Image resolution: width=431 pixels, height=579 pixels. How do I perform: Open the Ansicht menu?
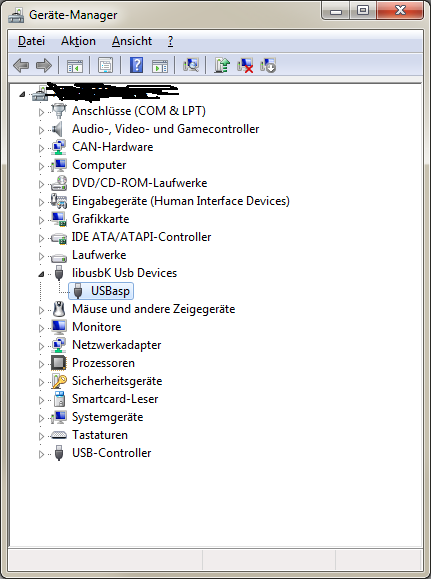pyautogui.click(x=132, y=41)
